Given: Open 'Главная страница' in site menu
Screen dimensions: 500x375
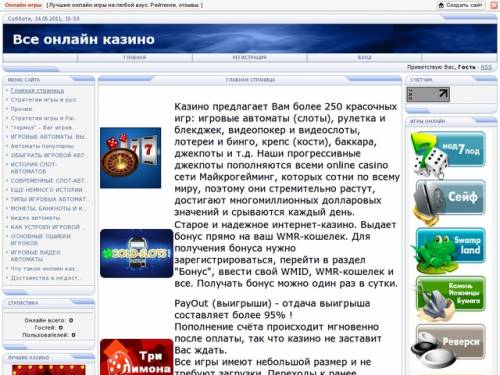Looking at the screenshot, I should [37, 91].
